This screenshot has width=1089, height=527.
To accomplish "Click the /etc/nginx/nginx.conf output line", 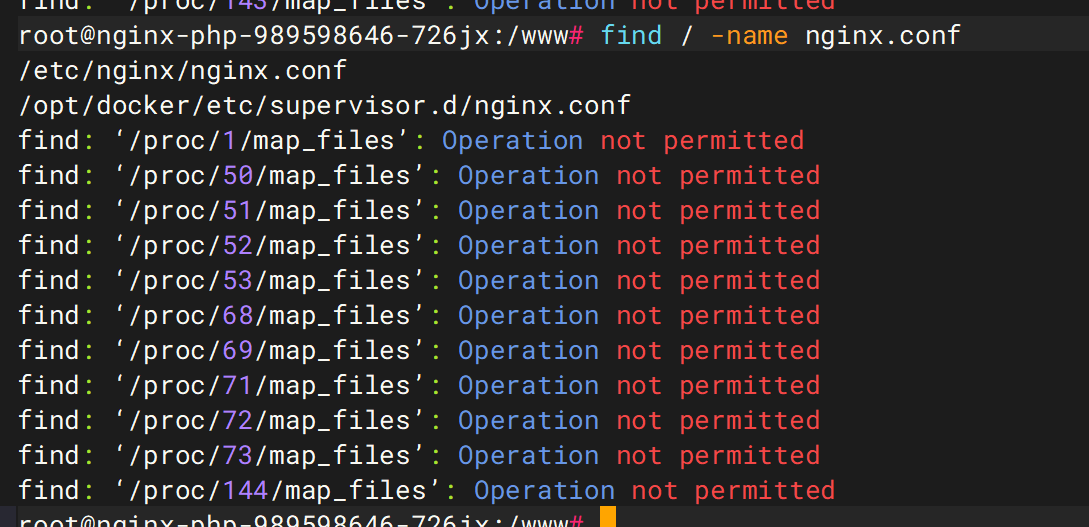I will point(183,70).
